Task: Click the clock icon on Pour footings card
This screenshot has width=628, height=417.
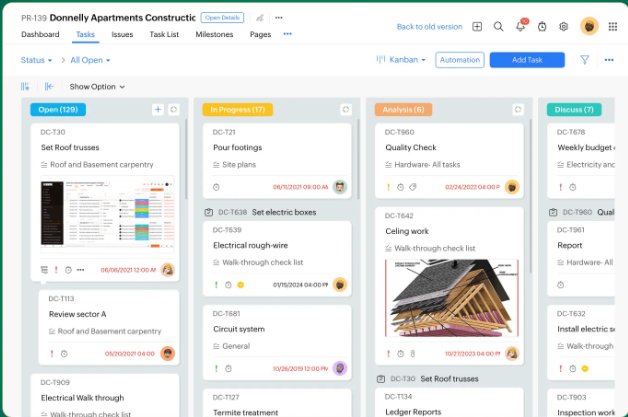Action: pyautogui.click(x=216, y=187)
